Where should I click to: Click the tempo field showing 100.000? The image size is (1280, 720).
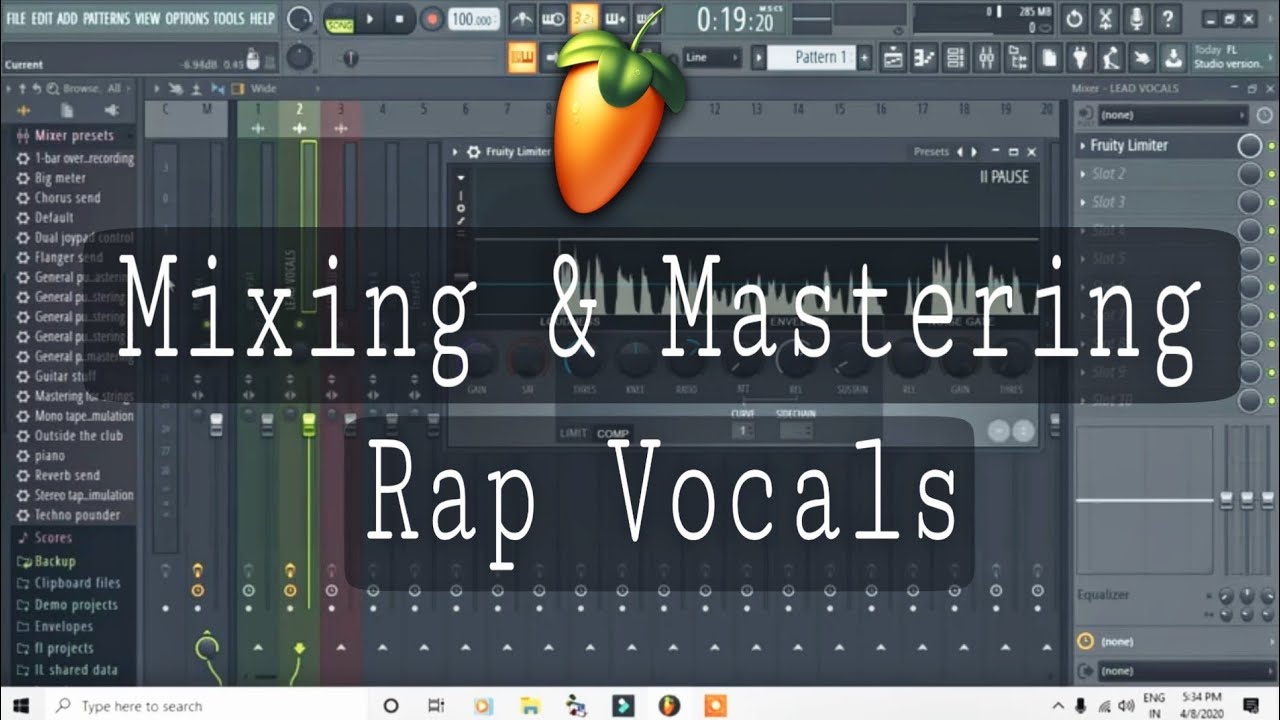[x=474, y=18]
